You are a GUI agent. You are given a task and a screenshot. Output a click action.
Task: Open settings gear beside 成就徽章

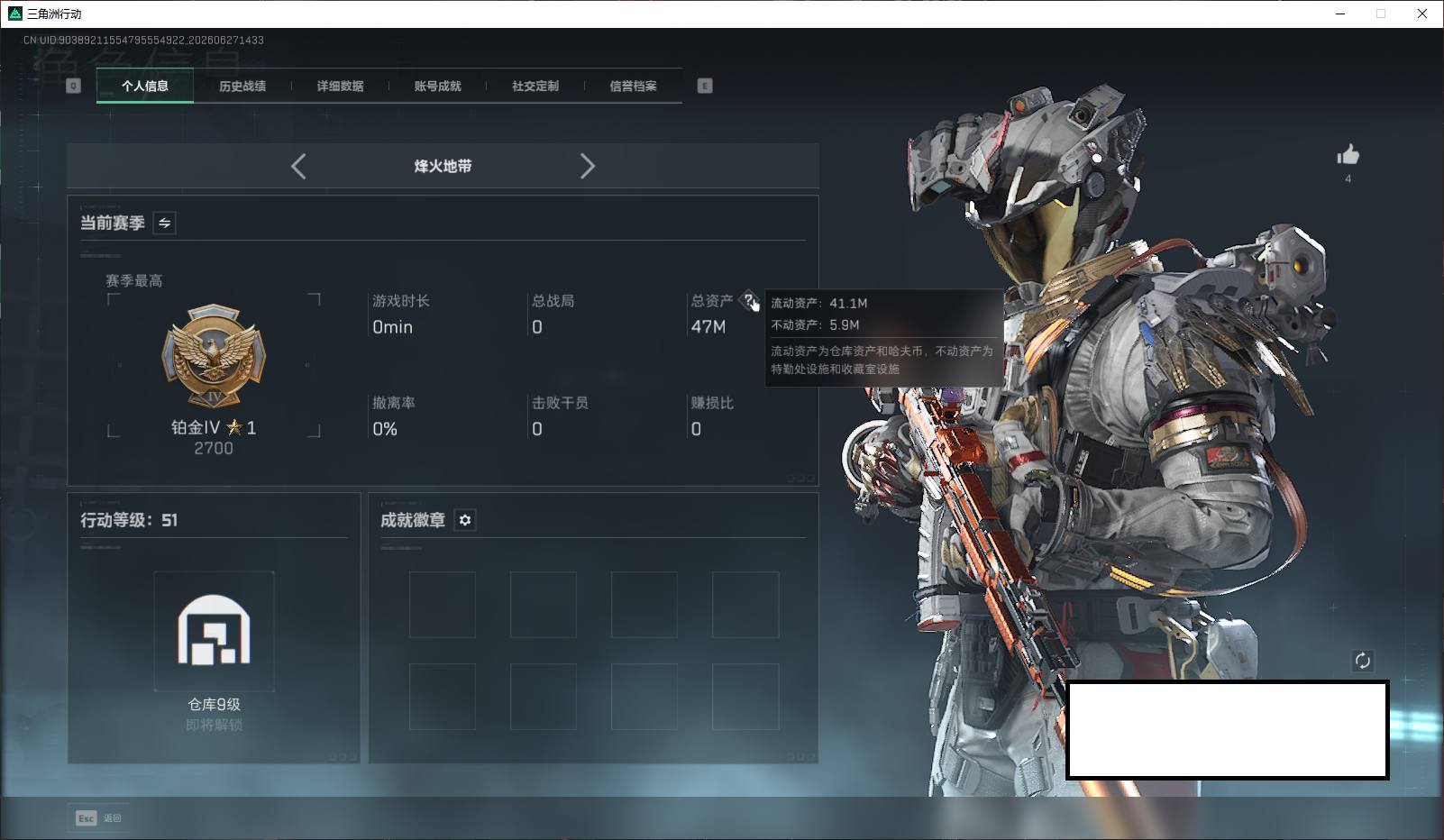click(x=465, y=520)
